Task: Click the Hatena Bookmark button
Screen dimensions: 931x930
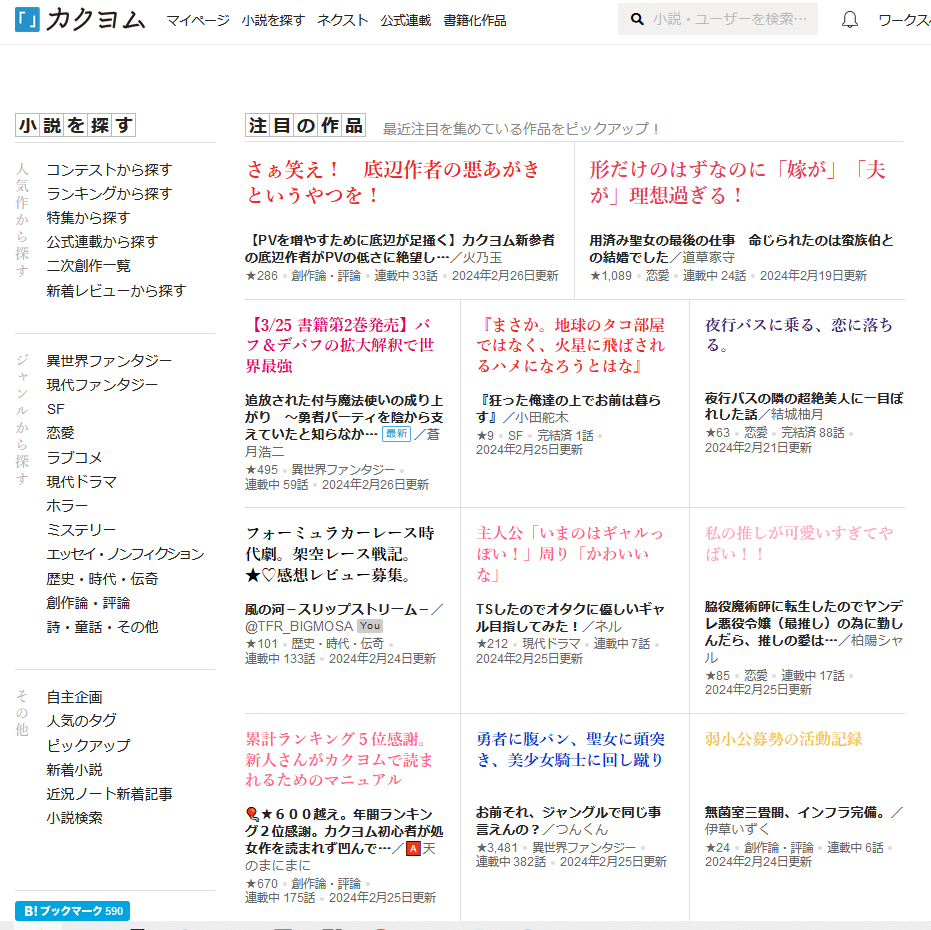Action: pos(72,911)
